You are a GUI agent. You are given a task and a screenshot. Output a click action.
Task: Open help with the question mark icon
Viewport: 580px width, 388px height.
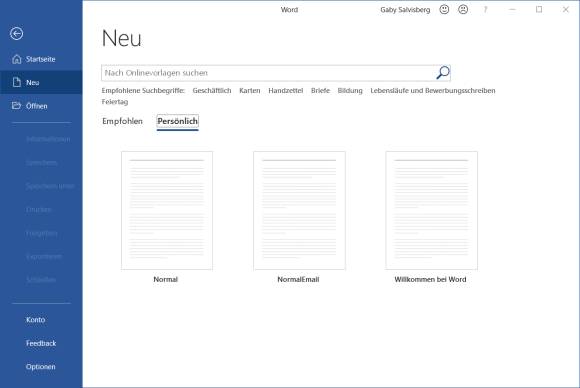(x=485, y=10)
